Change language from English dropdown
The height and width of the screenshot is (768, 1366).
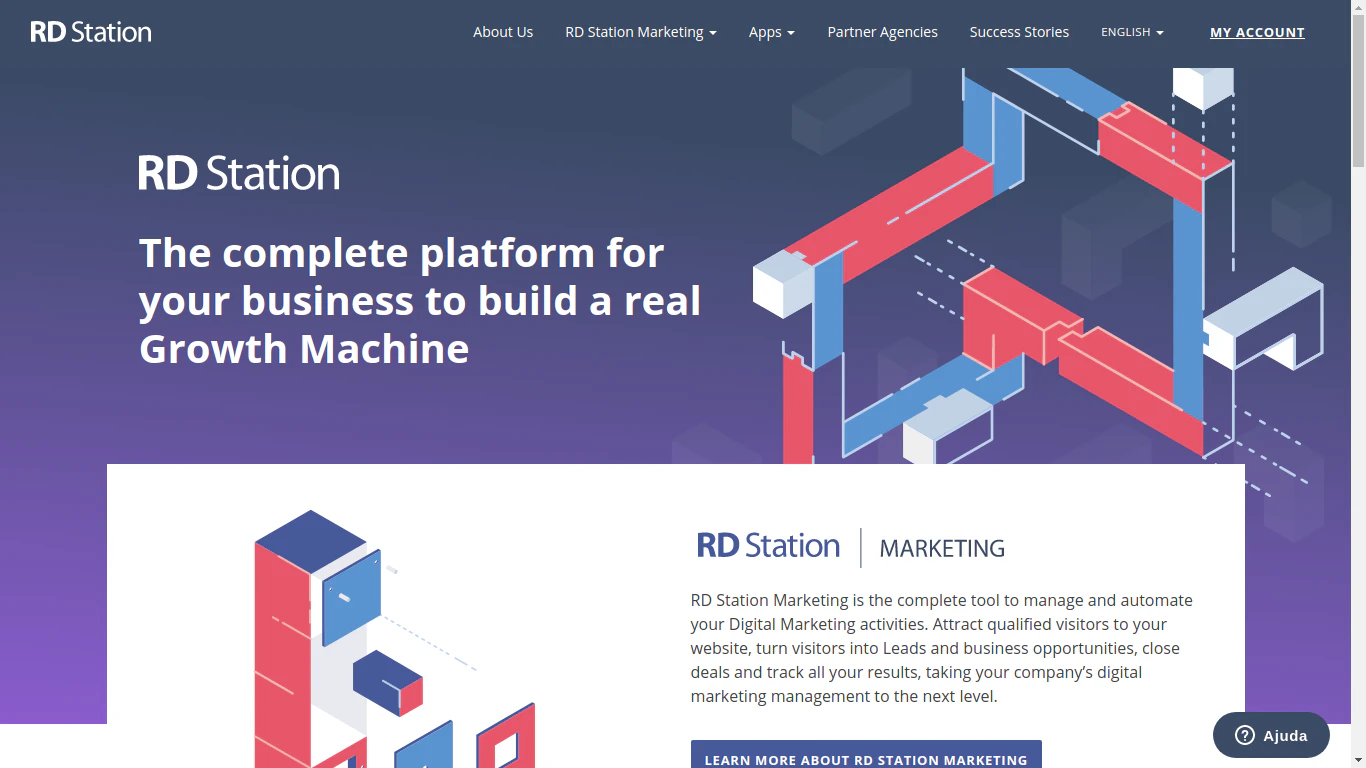tap(1132, 32)
